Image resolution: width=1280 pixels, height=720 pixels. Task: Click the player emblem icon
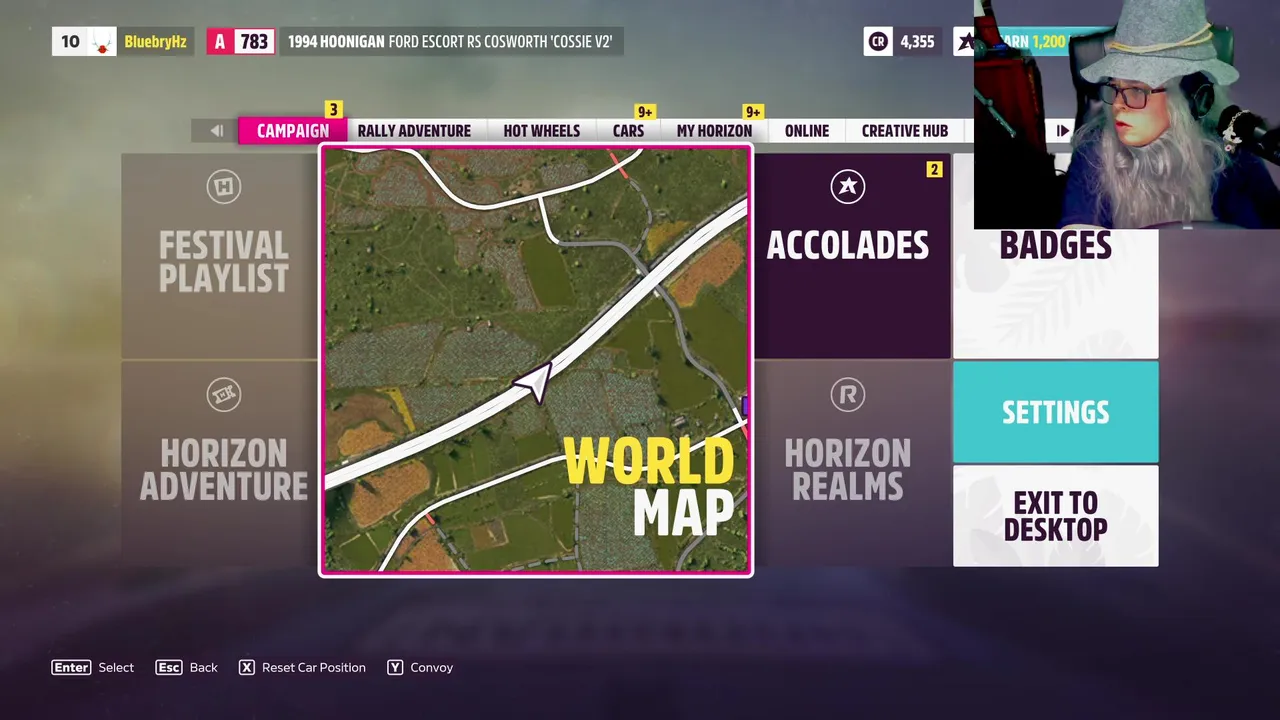pos(101,41)
